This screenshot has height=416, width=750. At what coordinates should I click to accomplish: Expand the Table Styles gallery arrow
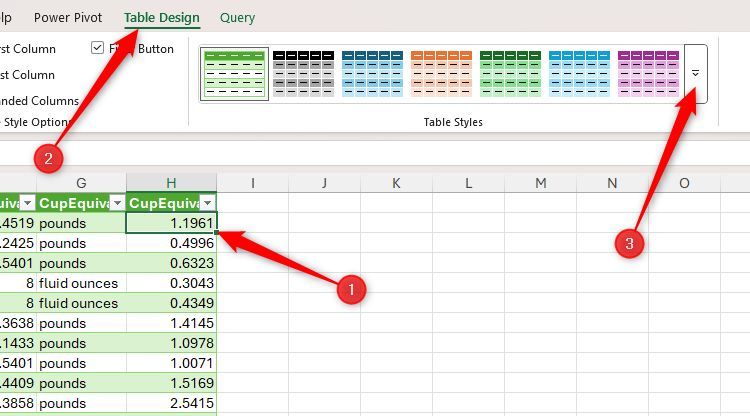pyautogui.click(x=695, y=74)
